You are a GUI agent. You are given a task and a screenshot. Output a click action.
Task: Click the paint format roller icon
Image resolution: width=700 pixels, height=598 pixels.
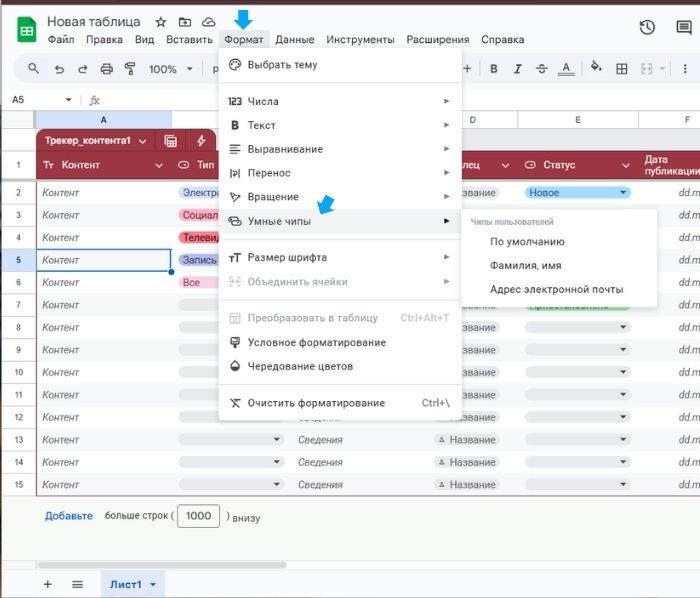coord(130,69)
